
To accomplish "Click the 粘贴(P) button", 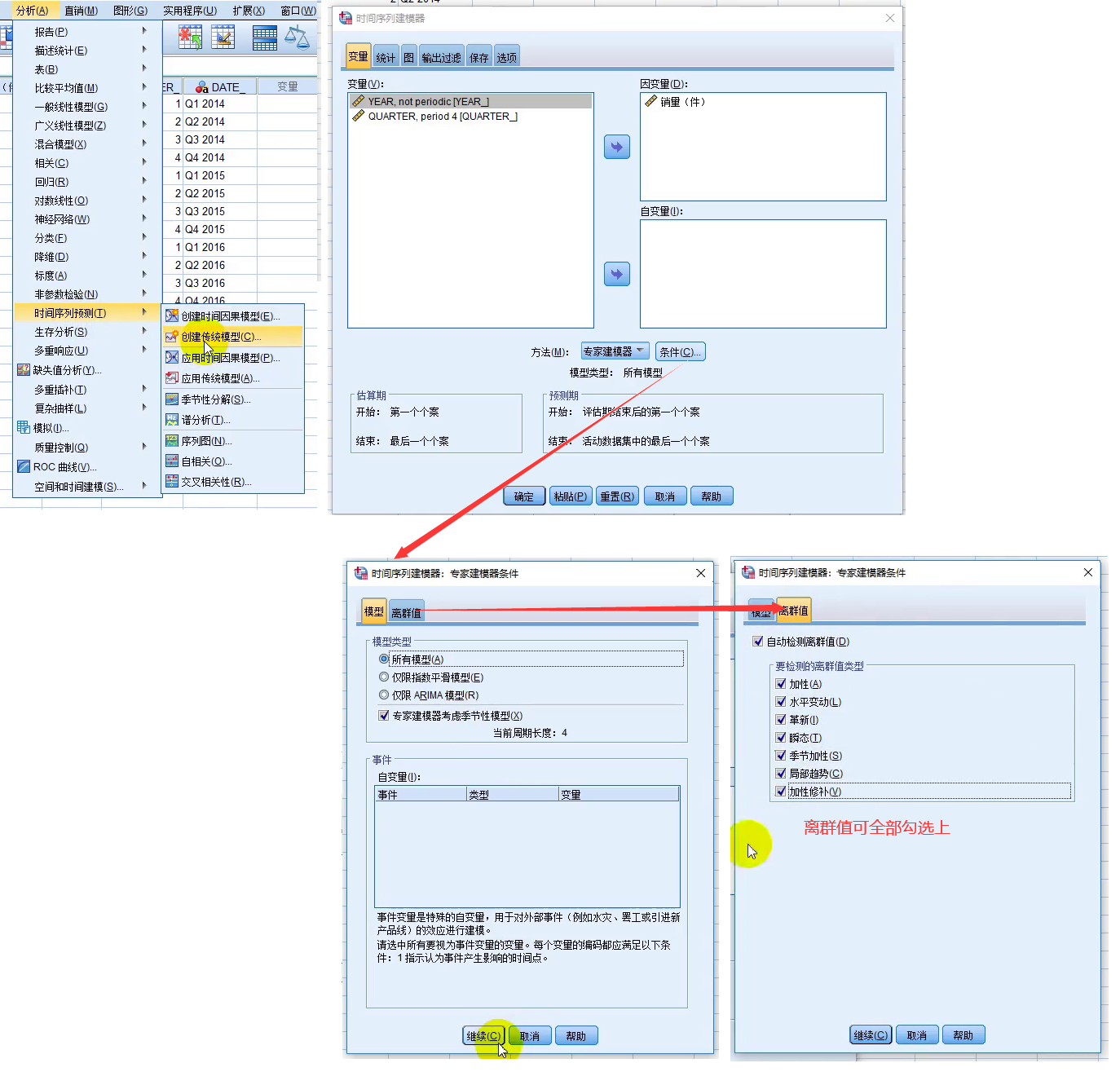I will point(571,496).
